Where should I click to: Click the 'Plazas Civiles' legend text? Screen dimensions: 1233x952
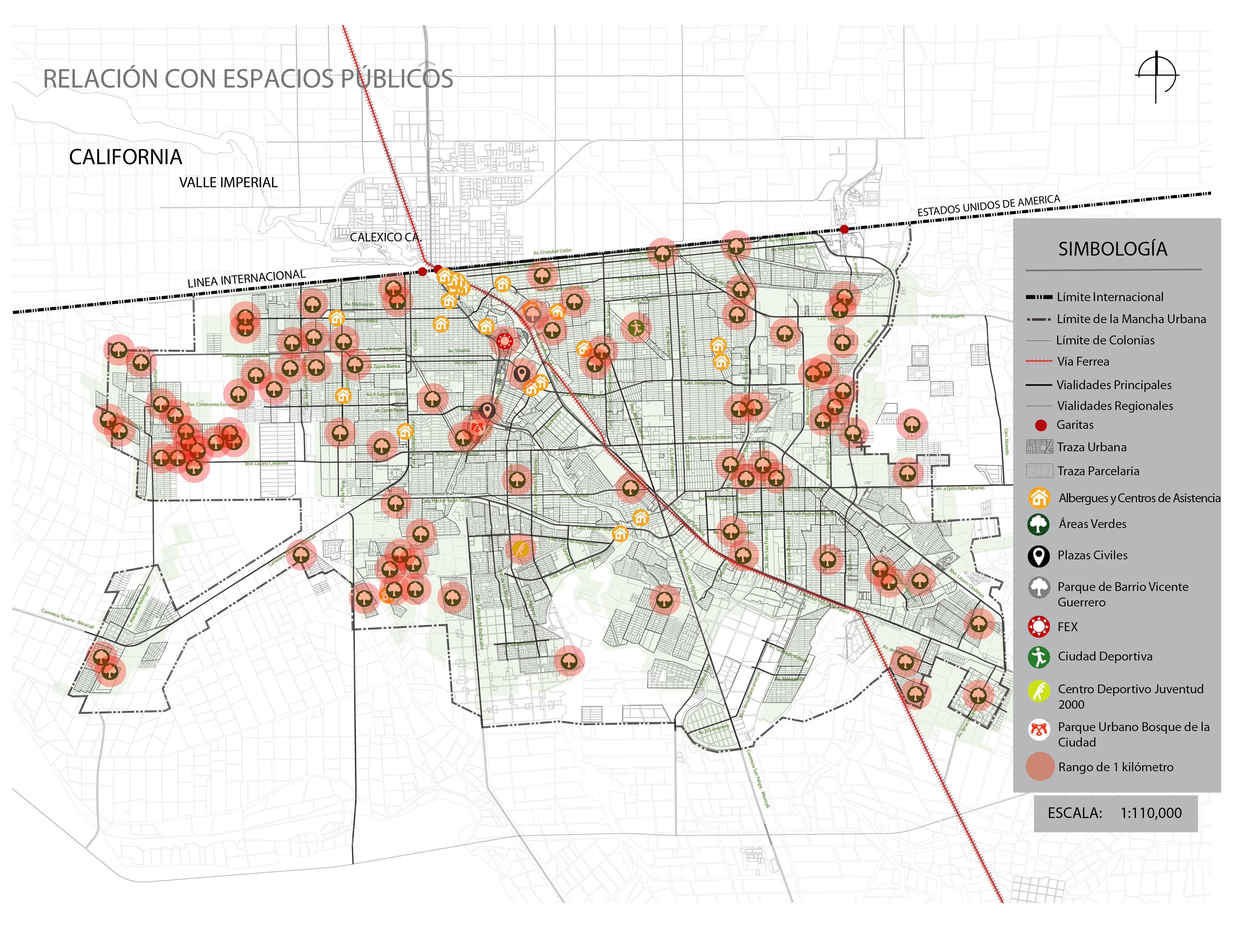1092,555
